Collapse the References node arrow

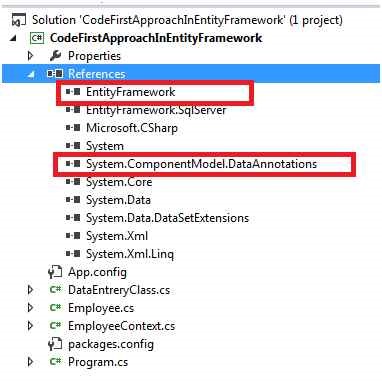coord(31,74)
